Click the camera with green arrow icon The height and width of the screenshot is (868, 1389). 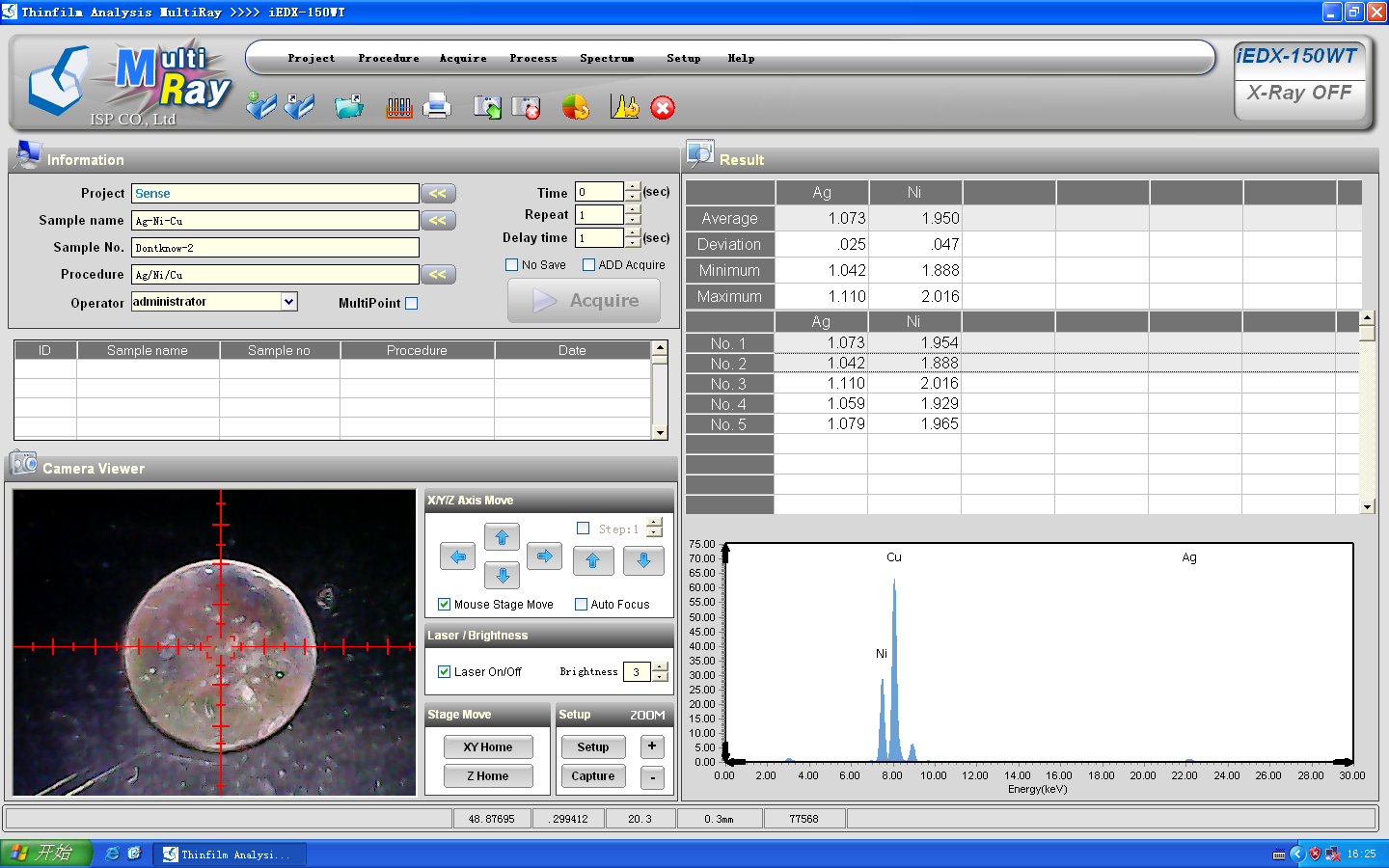pos(487,107)
